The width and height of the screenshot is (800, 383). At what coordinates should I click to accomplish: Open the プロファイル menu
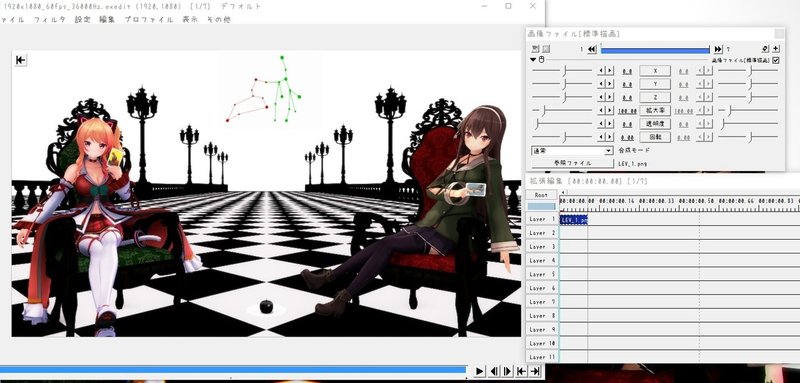tap(149, 19)
